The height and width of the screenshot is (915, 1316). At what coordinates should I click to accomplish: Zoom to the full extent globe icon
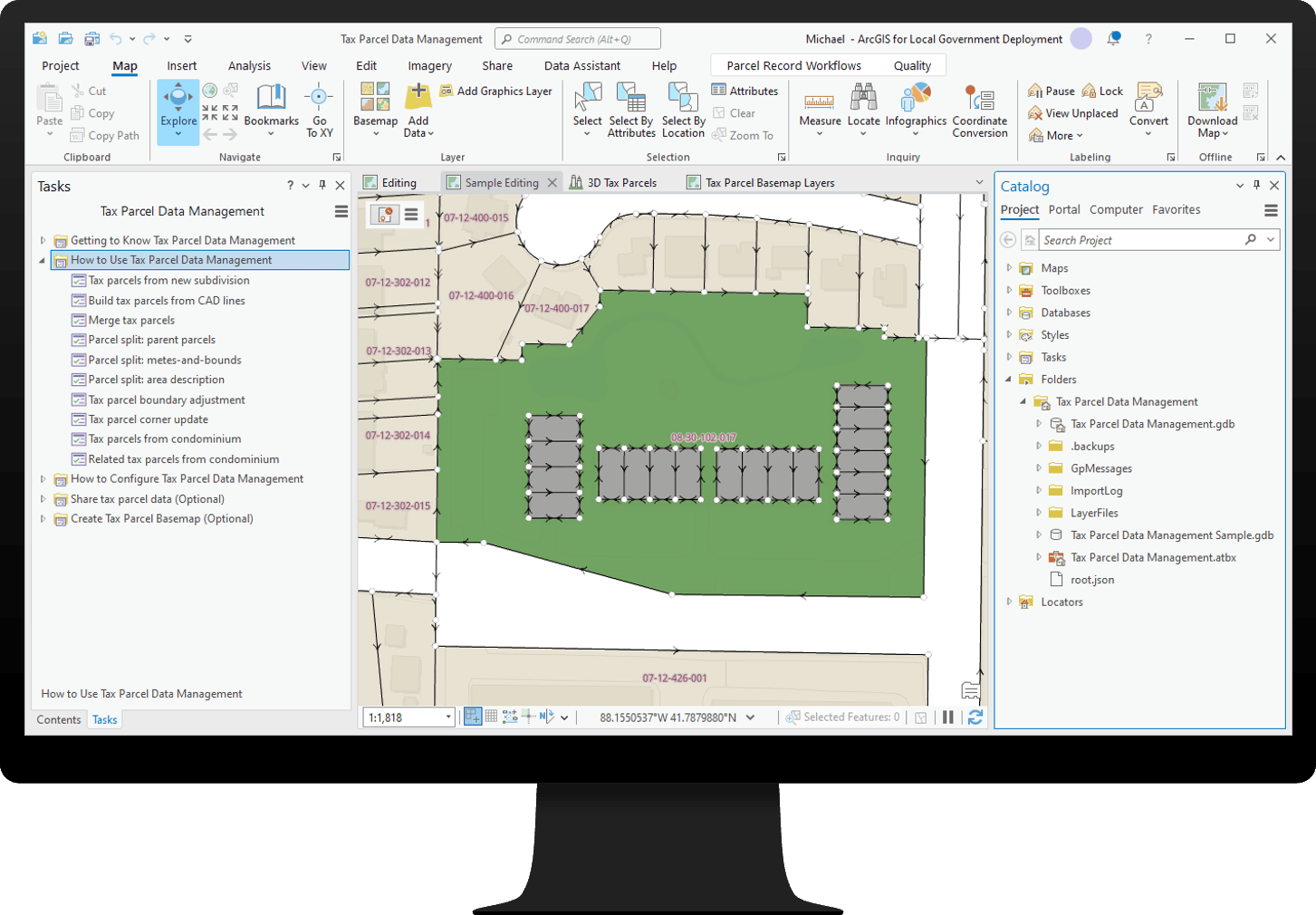(210, 91)
